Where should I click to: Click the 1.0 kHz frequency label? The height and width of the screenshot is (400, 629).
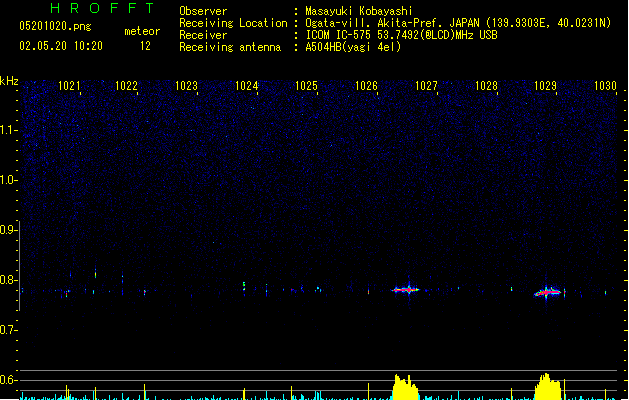(9, 180)
